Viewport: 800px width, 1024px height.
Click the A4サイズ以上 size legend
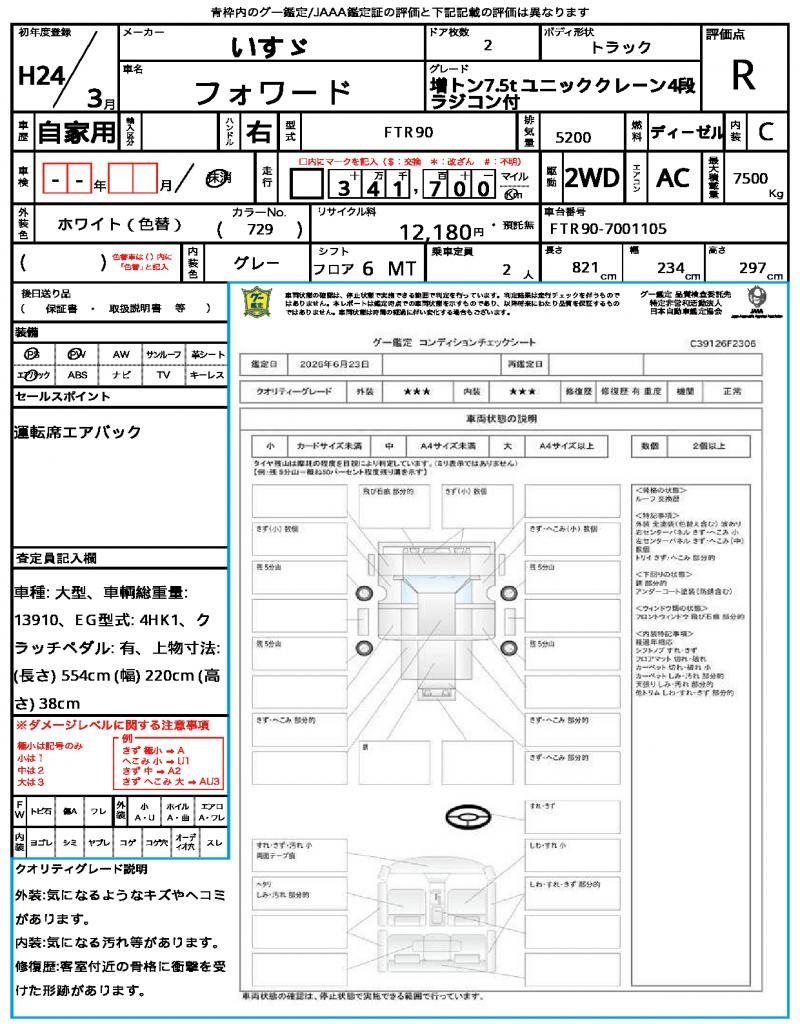click(x=567, y=446)
